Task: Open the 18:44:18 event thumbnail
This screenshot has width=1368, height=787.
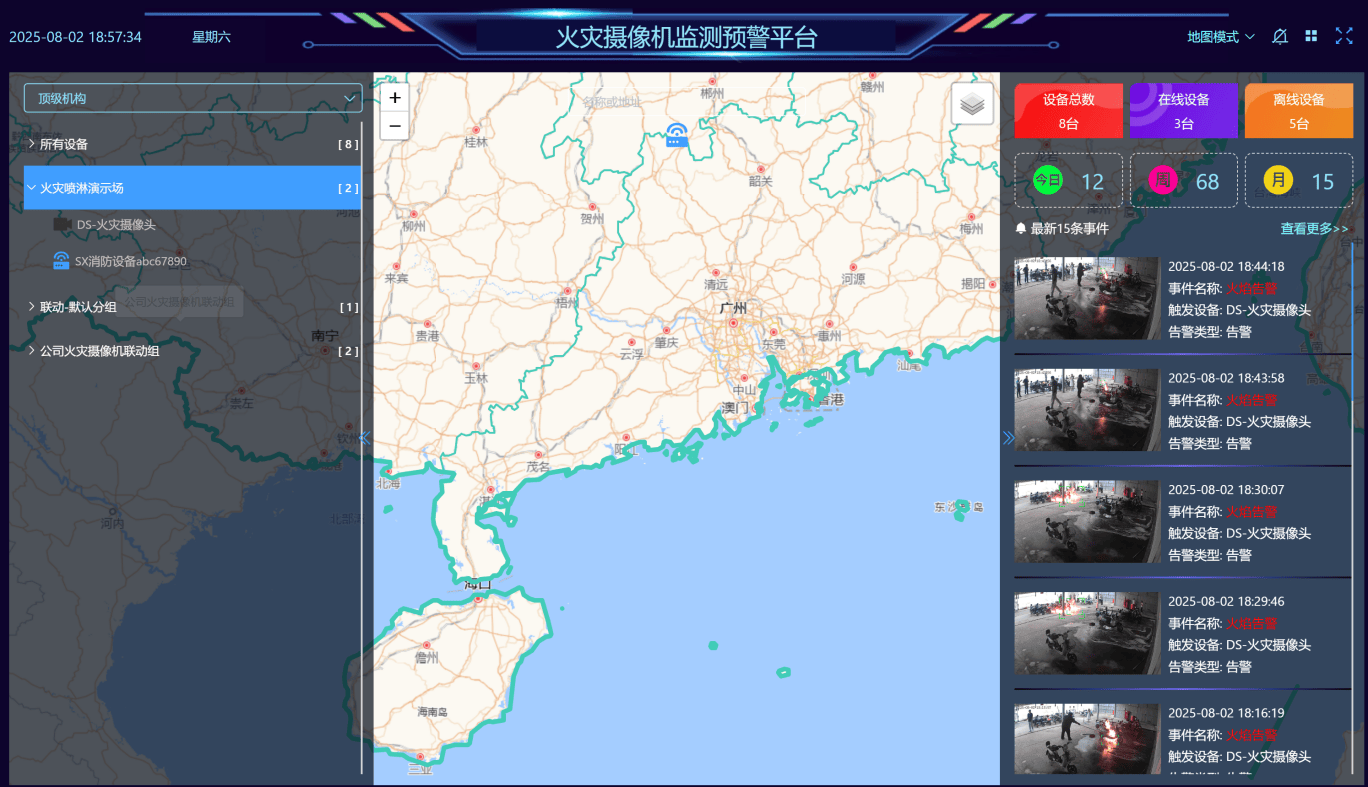Action: (1086, 298)
